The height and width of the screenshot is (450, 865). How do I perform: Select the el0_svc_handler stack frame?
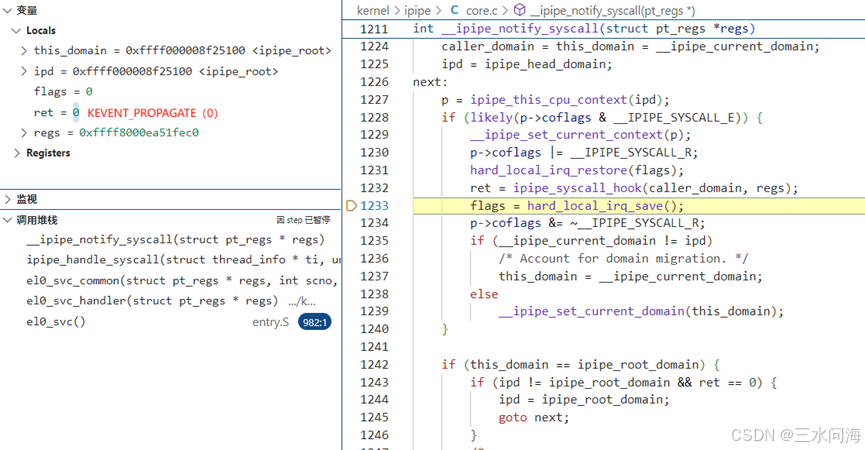[170, 301]
